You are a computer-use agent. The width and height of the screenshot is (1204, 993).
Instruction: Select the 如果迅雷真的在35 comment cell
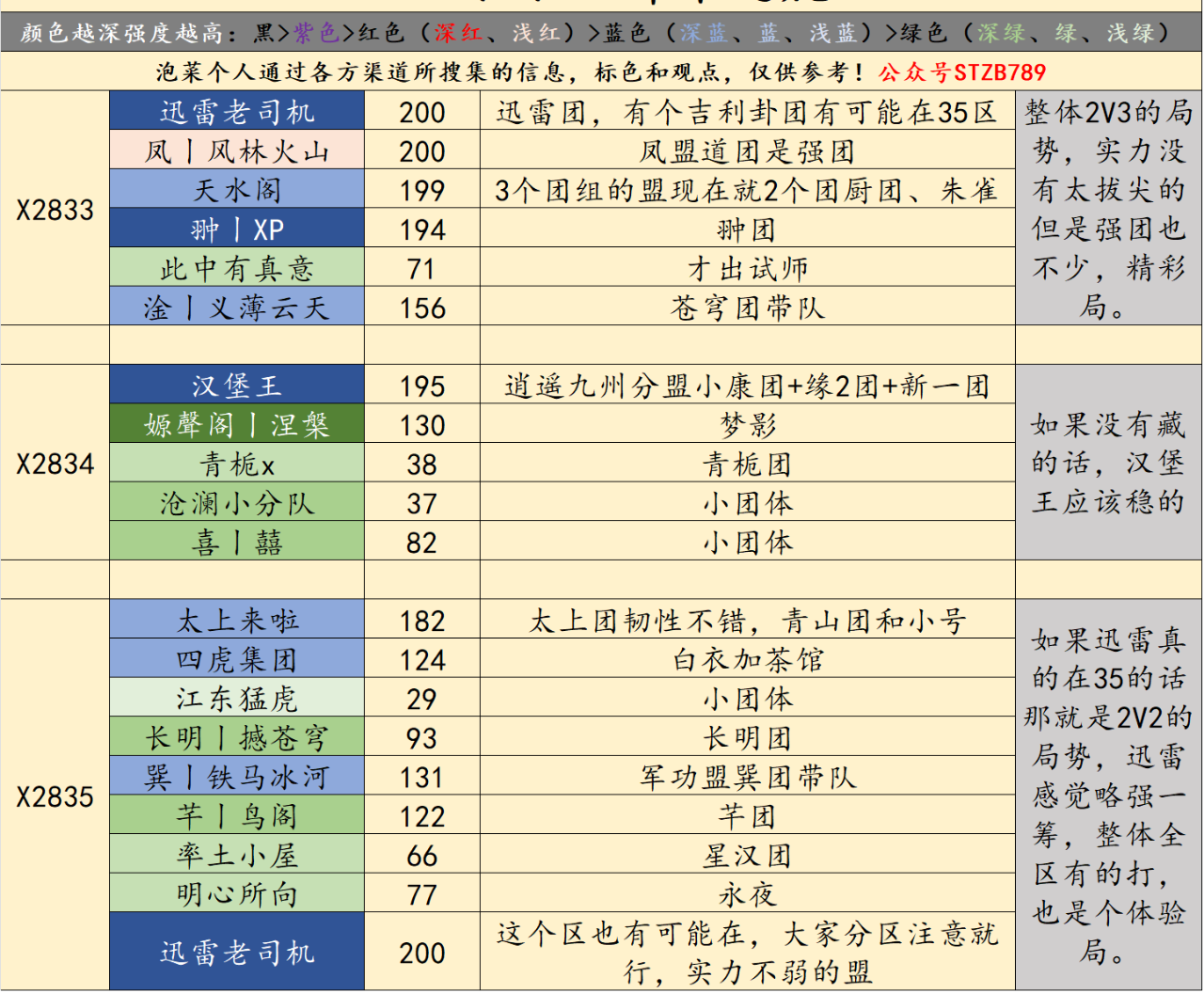[1109, 796]
